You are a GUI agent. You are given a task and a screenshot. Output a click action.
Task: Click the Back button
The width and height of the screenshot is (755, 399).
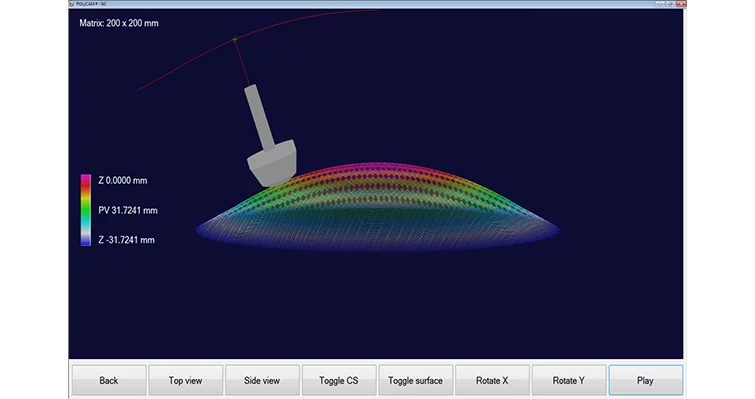[109, 380]
